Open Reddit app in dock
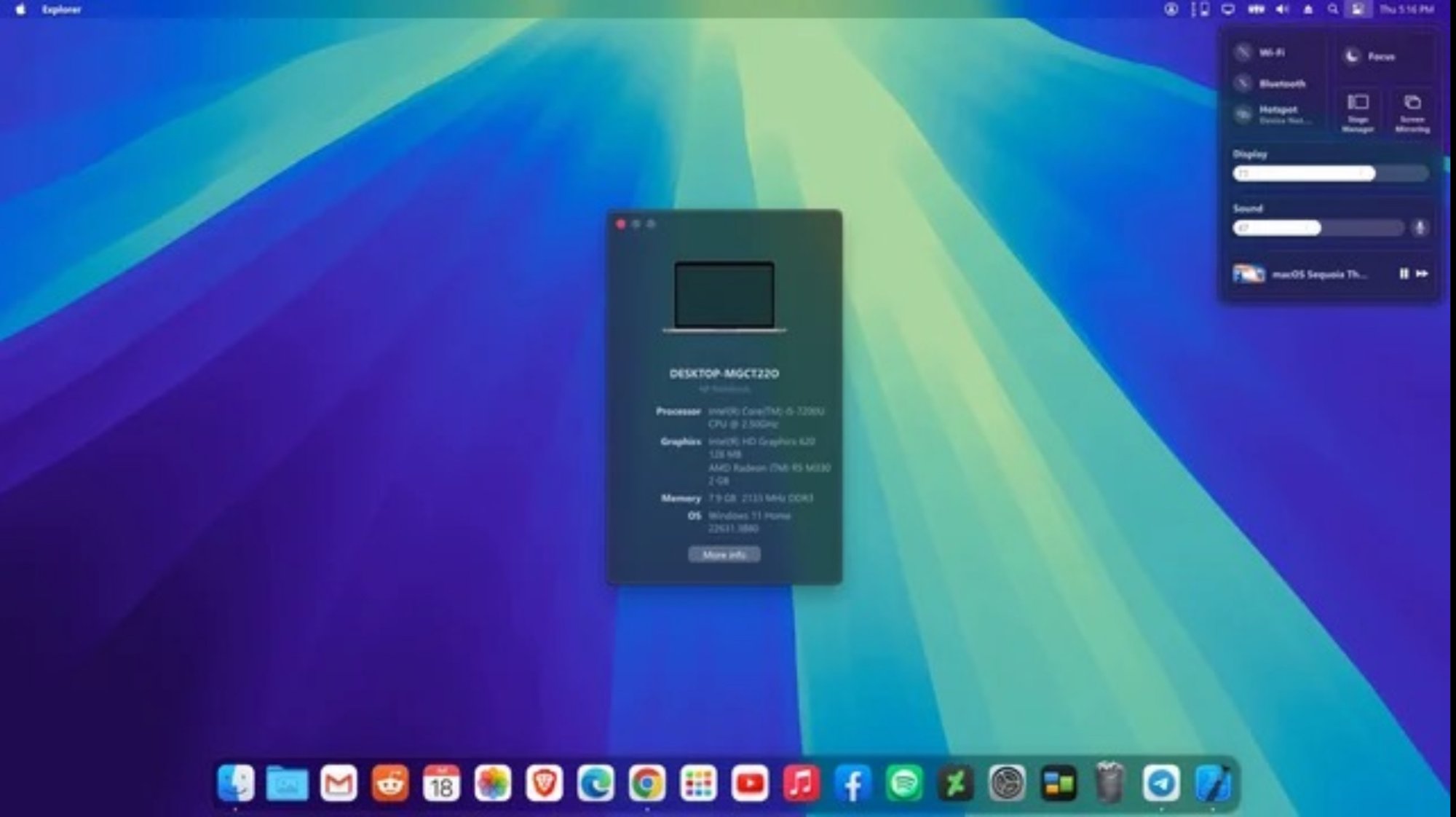The width and height of the screenshot is (1456, 817). tap(390, 784)
